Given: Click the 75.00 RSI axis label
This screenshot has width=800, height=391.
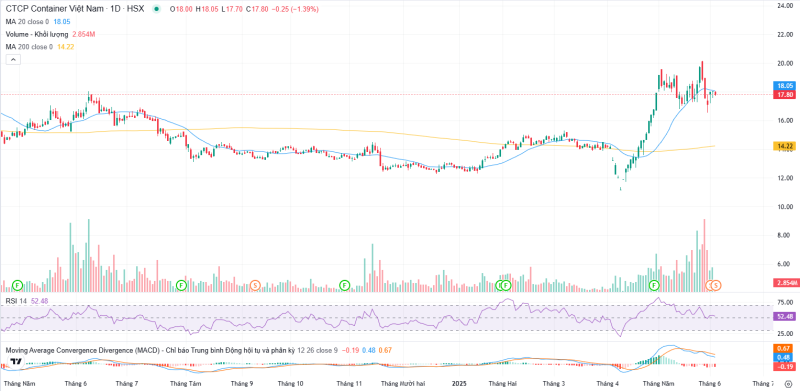Looking at the screenshot, I should [x=784, y=303].
